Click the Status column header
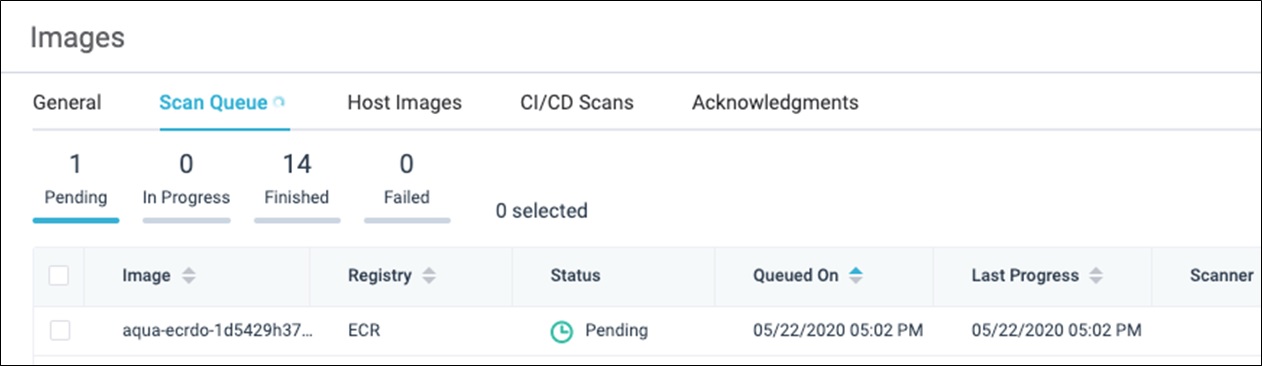1262x366 pixels. [x=575, y=276]
